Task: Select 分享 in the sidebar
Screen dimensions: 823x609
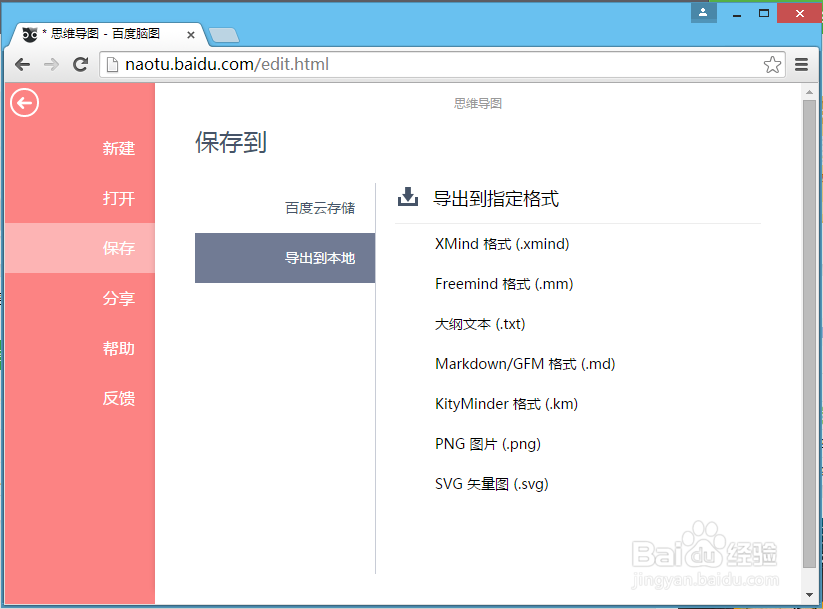Action: click(x=80, y=298)
